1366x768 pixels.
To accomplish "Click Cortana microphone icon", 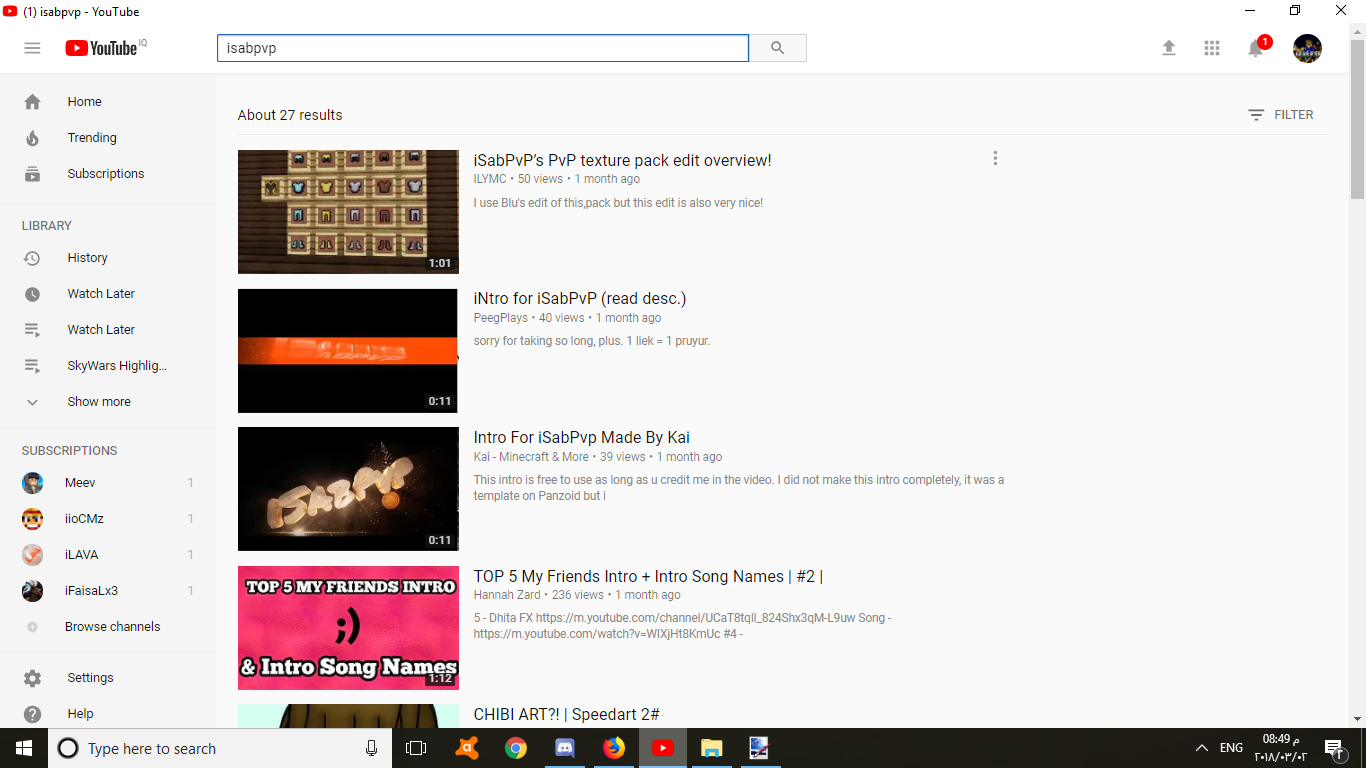I will point(371,748).
